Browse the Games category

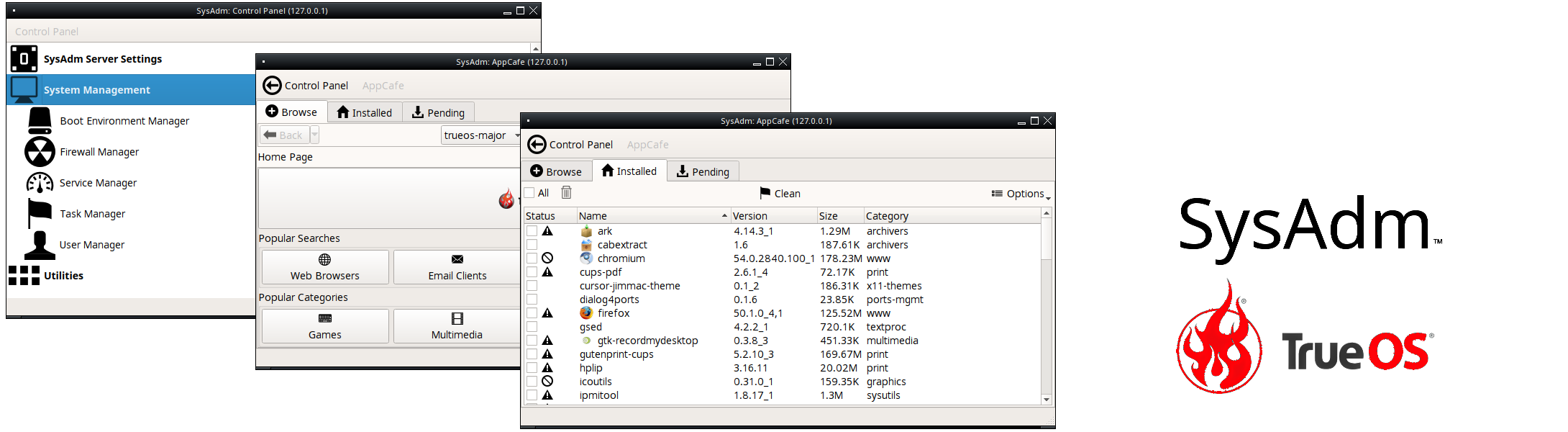coord(325,326)
